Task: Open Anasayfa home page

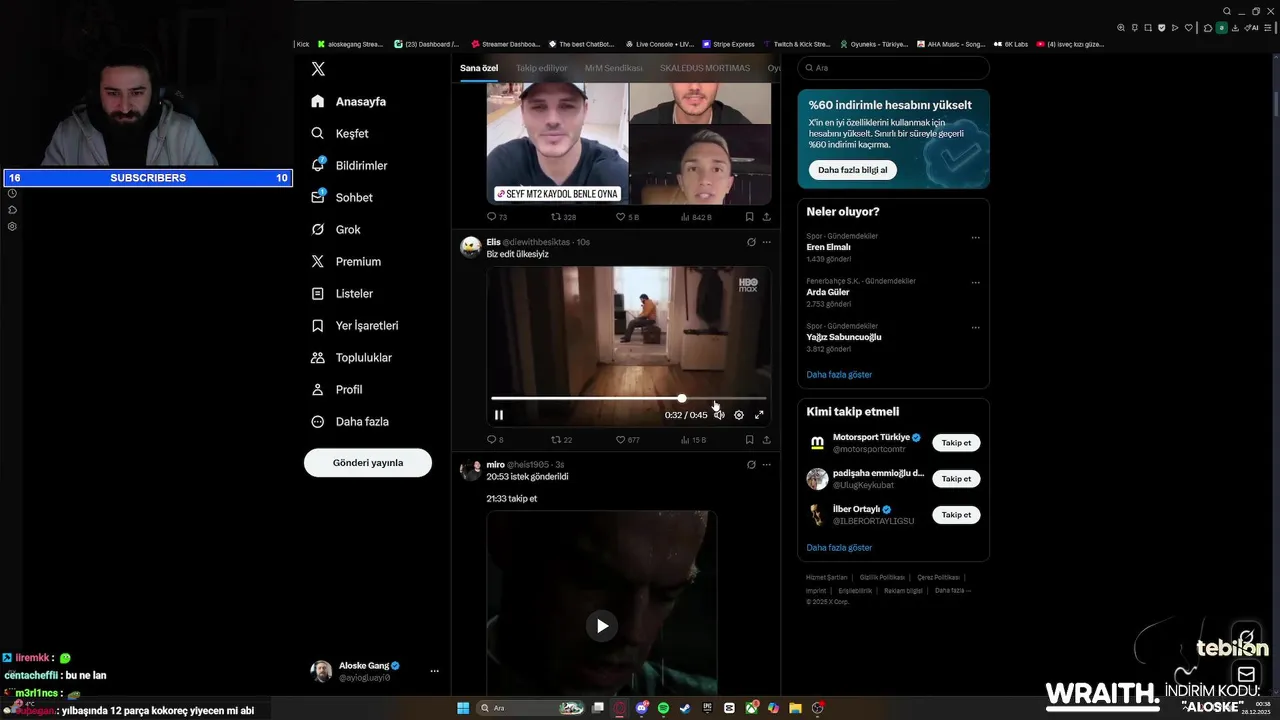Action: (x=348, y=101)
